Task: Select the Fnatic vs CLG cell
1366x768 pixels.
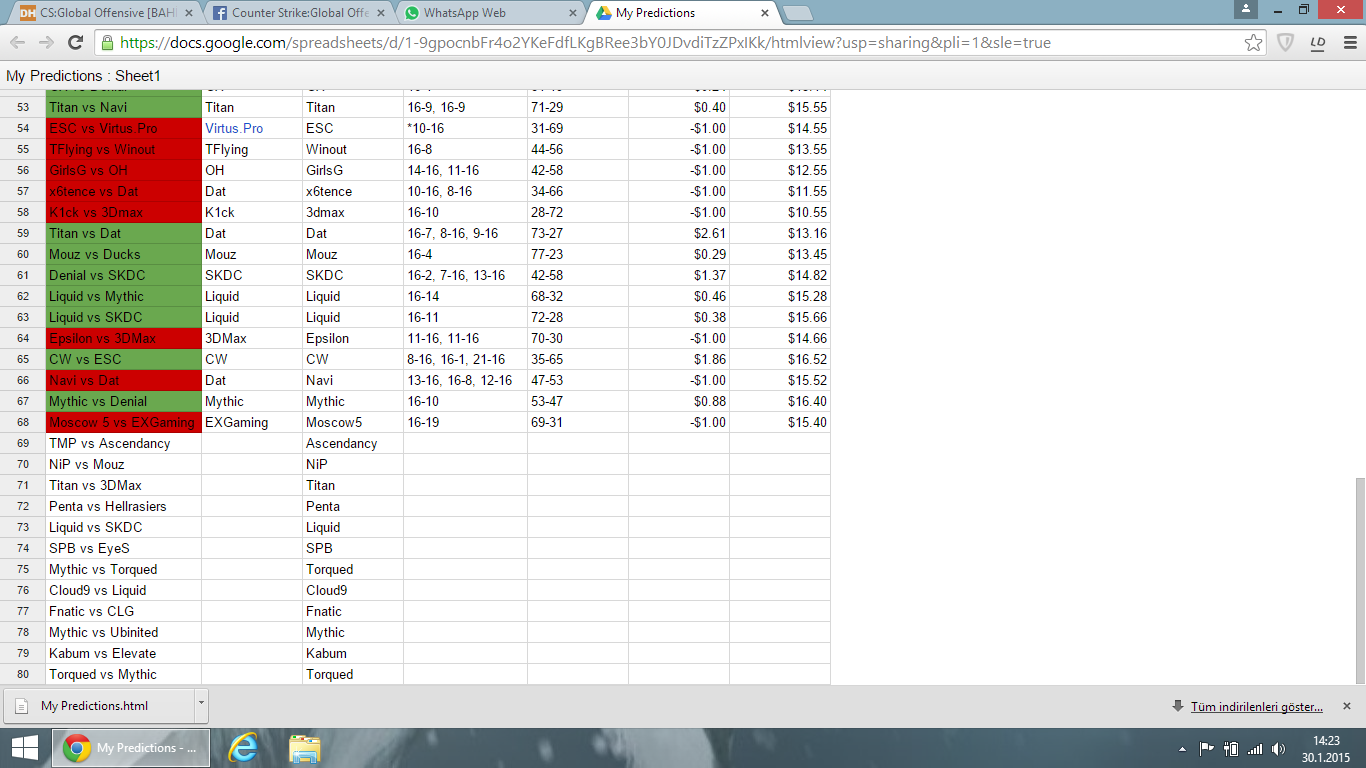Action: pyautogui.click(x=124, y=611)
